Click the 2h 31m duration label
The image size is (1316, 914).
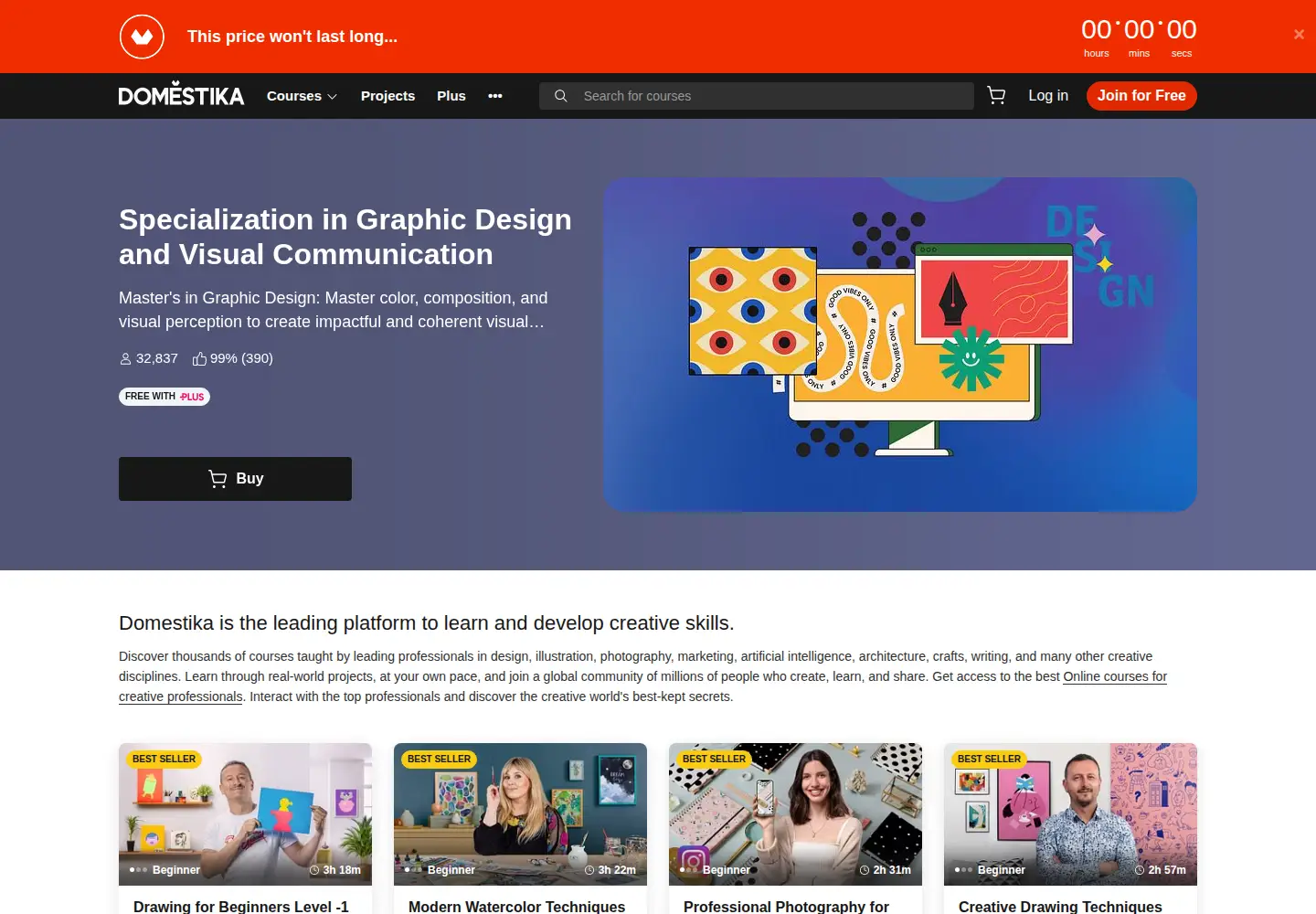tap(885, 870)
